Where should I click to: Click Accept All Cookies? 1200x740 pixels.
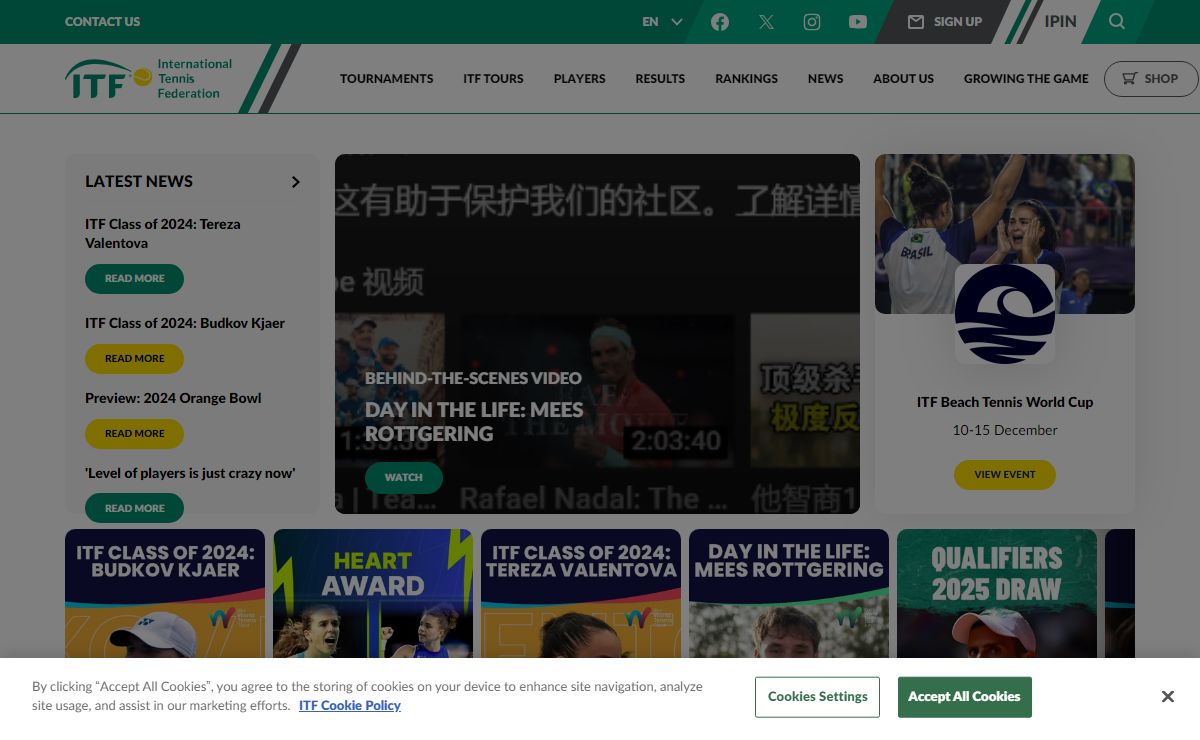coord(964,697)
